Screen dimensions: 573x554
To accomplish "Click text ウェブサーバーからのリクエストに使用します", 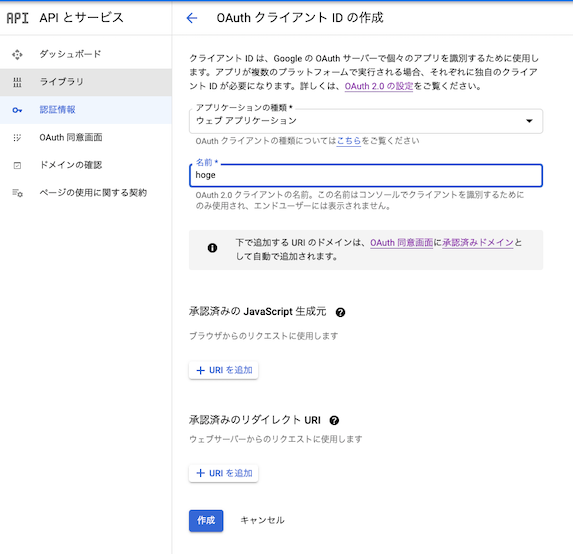I will pos(276,439).
